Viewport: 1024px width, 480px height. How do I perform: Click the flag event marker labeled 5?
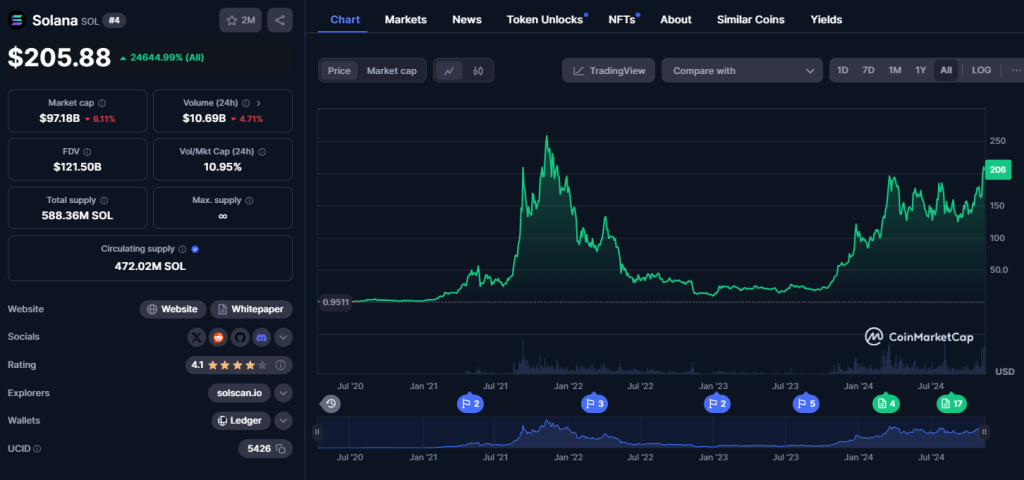[x=807, y=404]
